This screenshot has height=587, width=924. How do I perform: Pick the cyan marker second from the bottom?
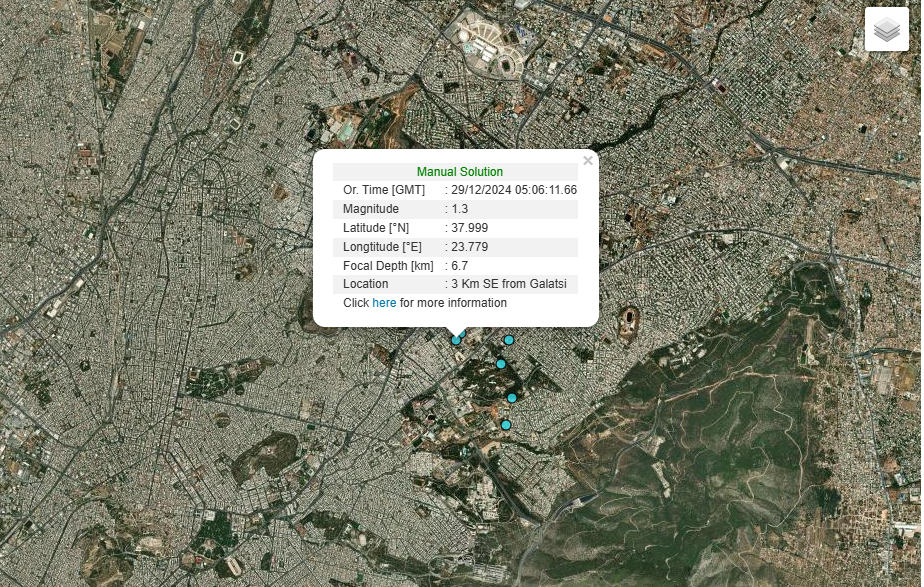click(x=512, y=398)
